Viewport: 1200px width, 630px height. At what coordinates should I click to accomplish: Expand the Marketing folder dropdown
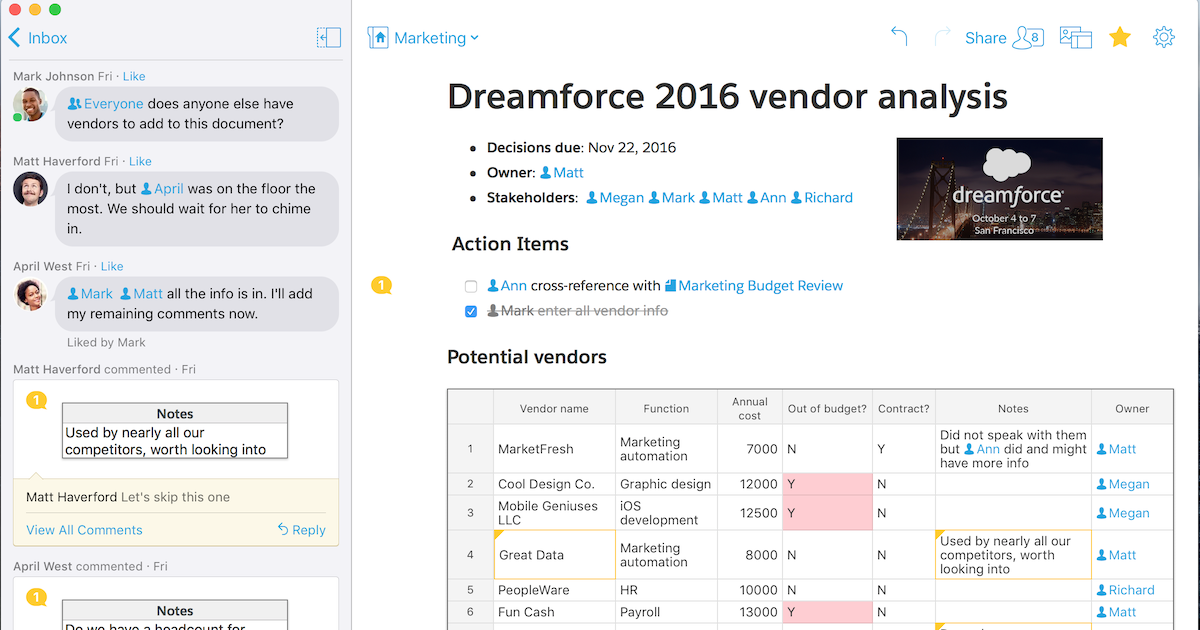coord(474,38)
